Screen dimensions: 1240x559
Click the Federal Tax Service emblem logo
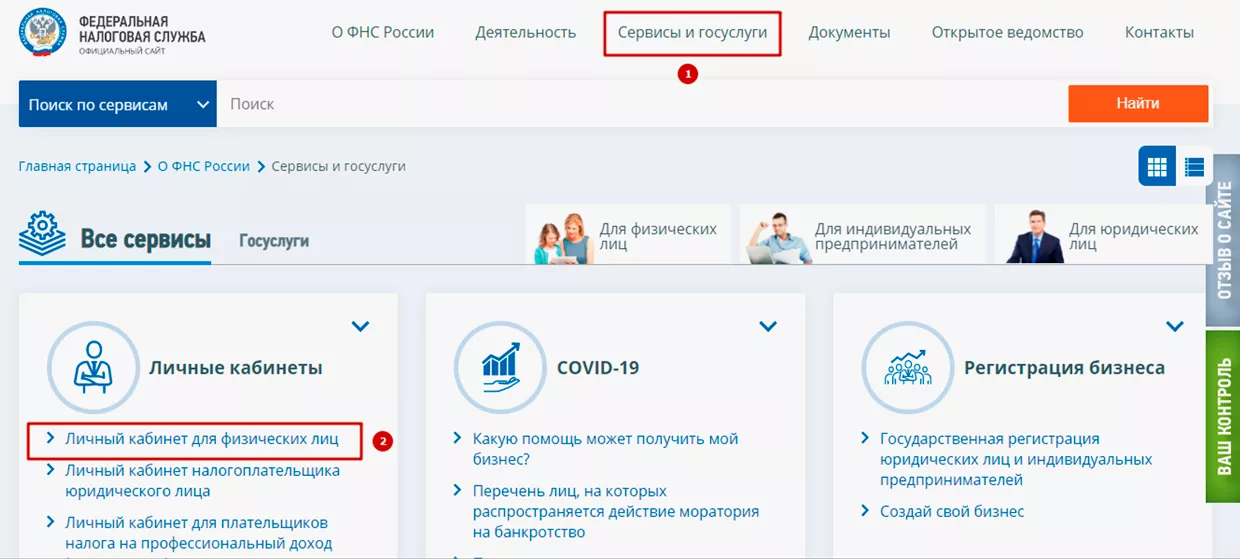click(x=43, y=33)
